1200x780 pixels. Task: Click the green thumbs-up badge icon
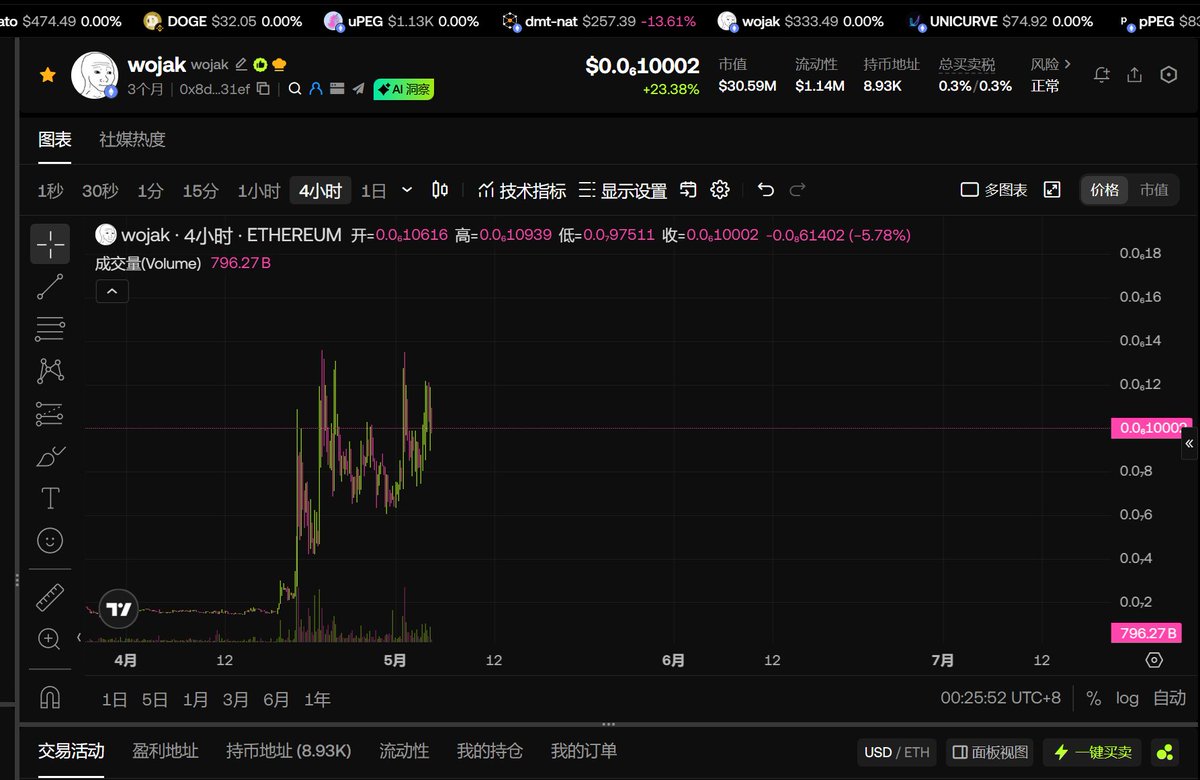coord(260,65)
